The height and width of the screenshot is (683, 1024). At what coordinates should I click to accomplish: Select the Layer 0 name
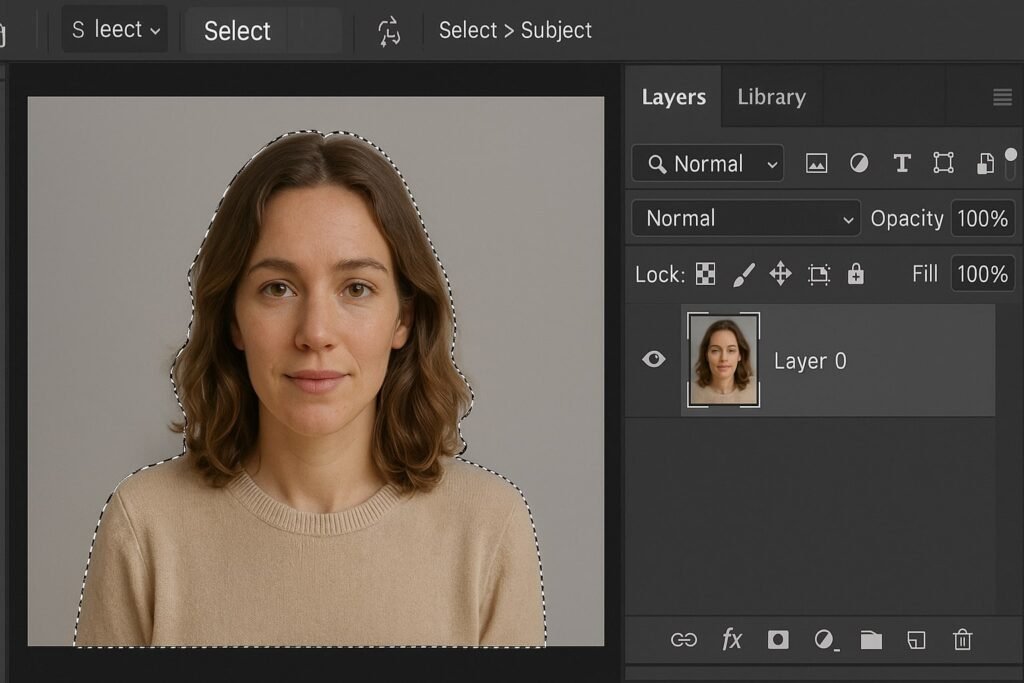tap(810, 361)
